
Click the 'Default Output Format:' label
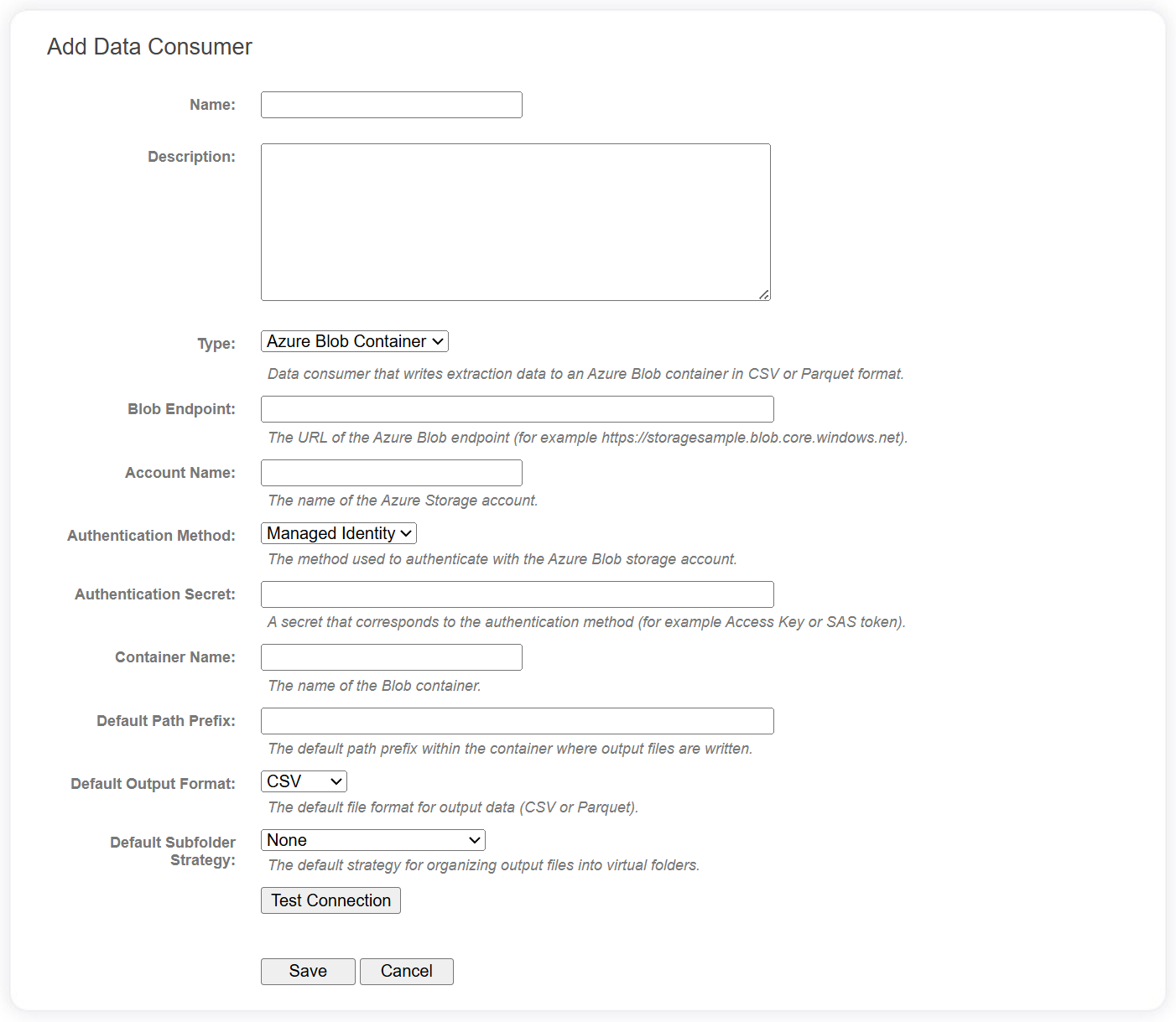coord(153,784)
